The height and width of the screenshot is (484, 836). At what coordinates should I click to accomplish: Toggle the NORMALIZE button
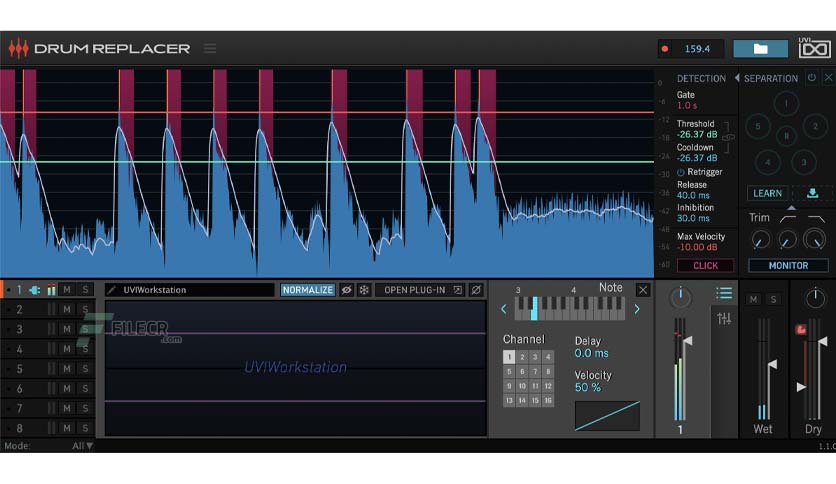click(308, 290)
